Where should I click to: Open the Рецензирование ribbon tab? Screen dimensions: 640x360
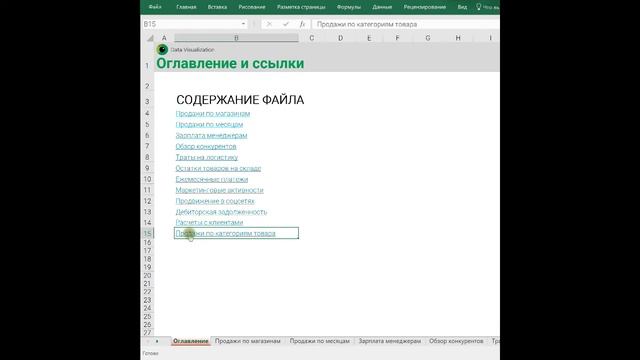[424, 7]
